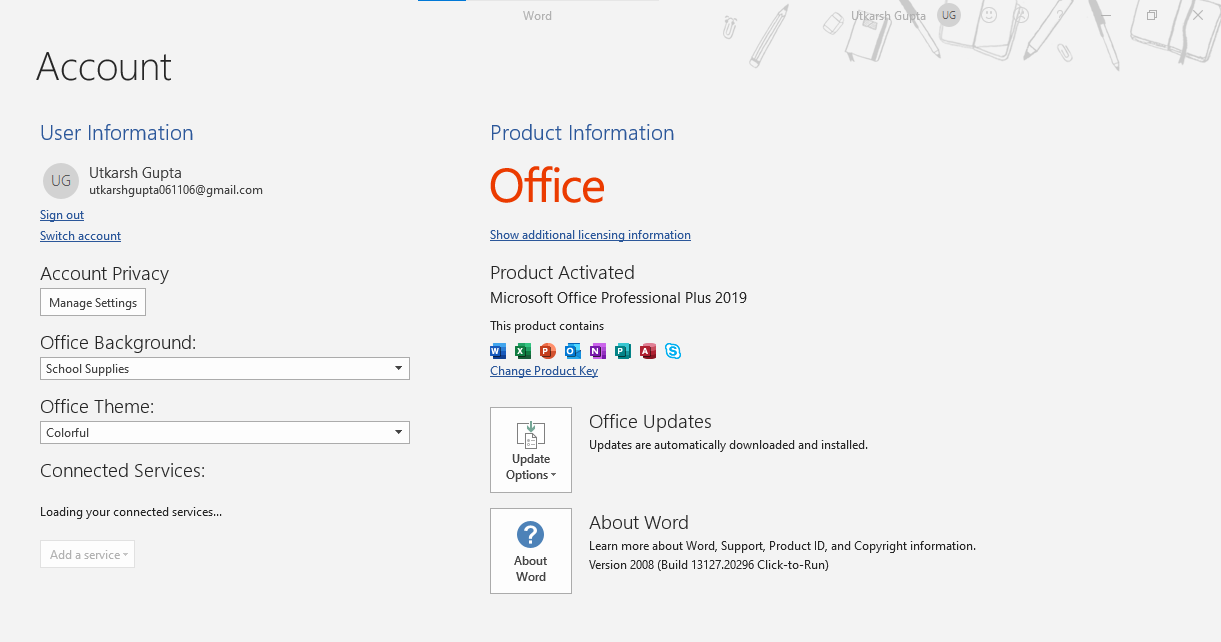Open Manage Settings for Account Privacy

point(92,301)
